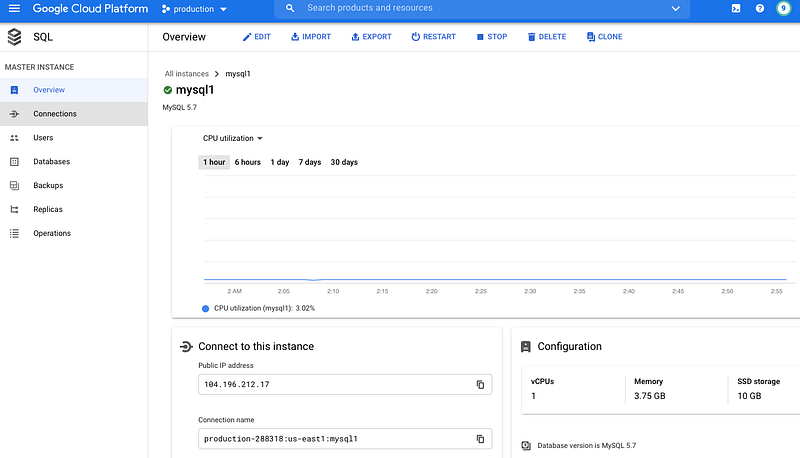Viewport: 800px width, 458px height.
Task: Click the Delete instance button
Action: click(546, 37)
